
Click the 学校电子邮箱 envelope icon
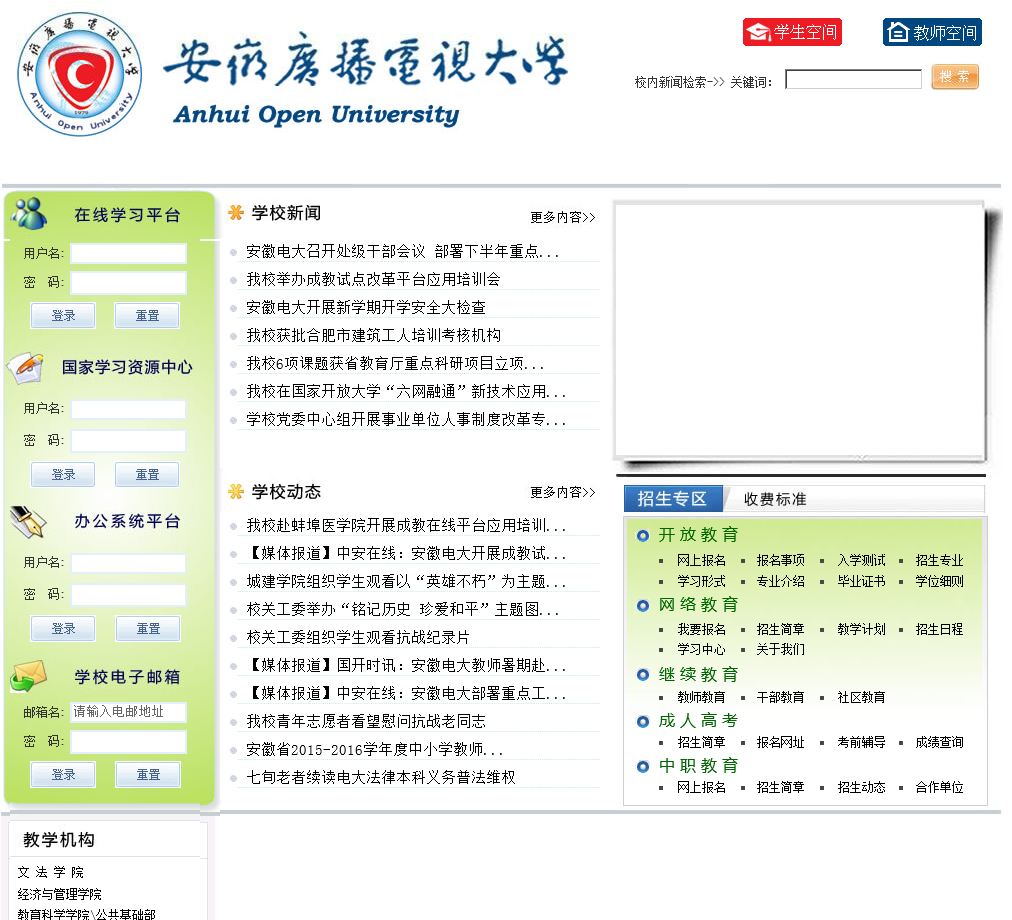coord(28,676)
